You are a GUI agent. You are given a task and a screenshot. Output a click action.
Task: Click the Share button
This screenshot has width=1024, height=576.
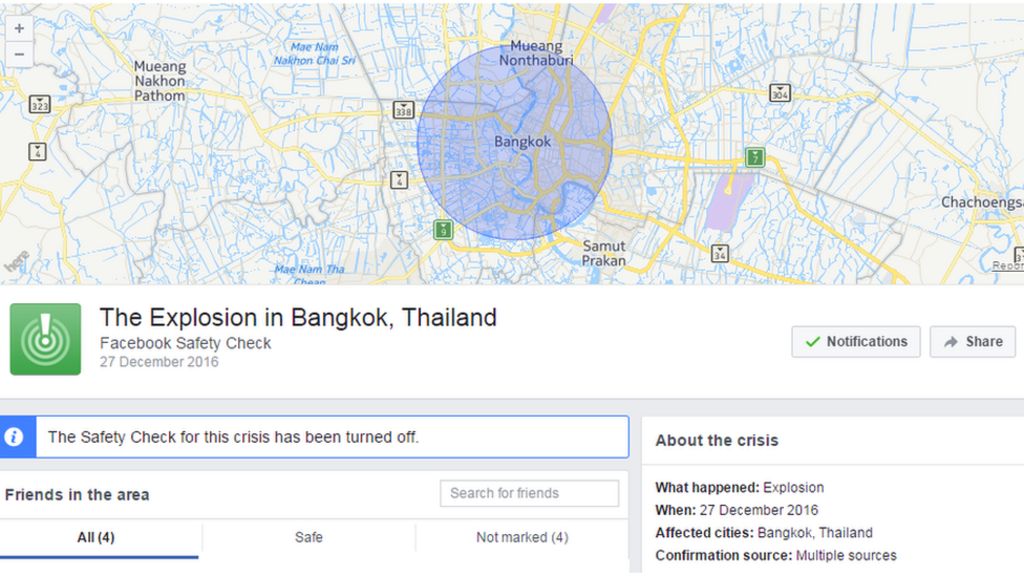972,341
